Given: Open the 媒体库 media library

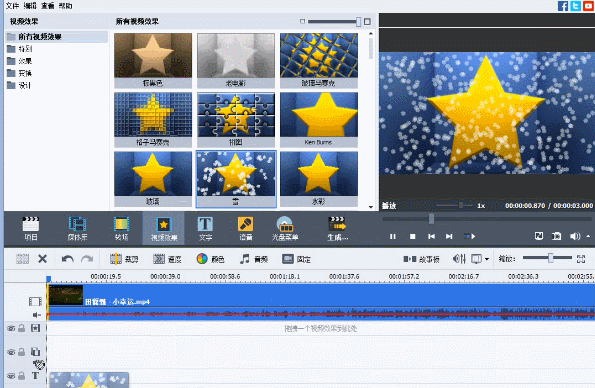Looking at the screenshot, I should click(x=77, y=228).
